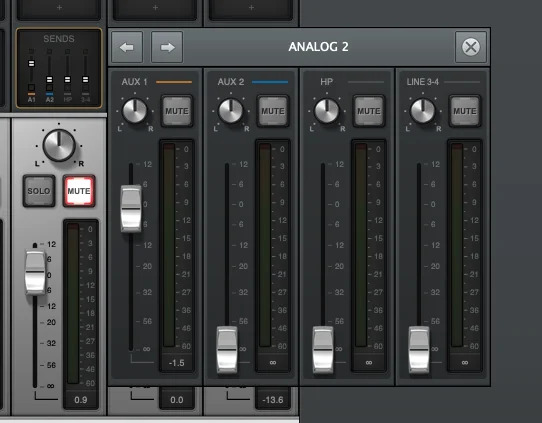542x423 pixels.
Task: Click the SENDS panel title
Action: click(59, 39)
